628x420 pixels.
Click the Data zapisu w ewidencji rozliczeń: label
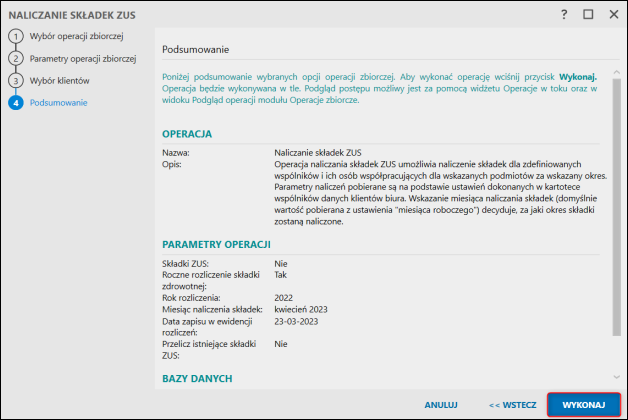point(207,327)
